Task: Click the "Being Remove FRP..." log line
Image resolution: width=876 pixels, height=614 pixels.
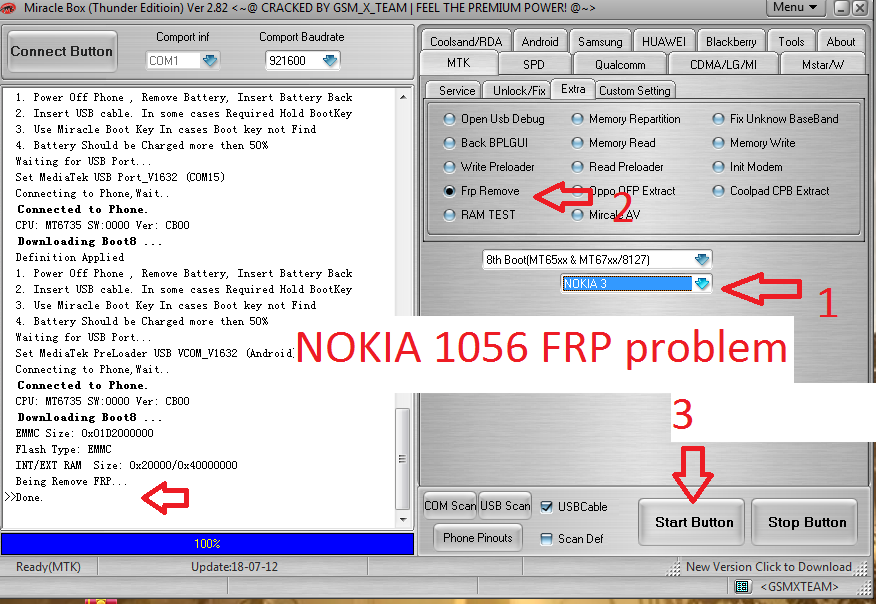Action: click(x=72, y=481)
